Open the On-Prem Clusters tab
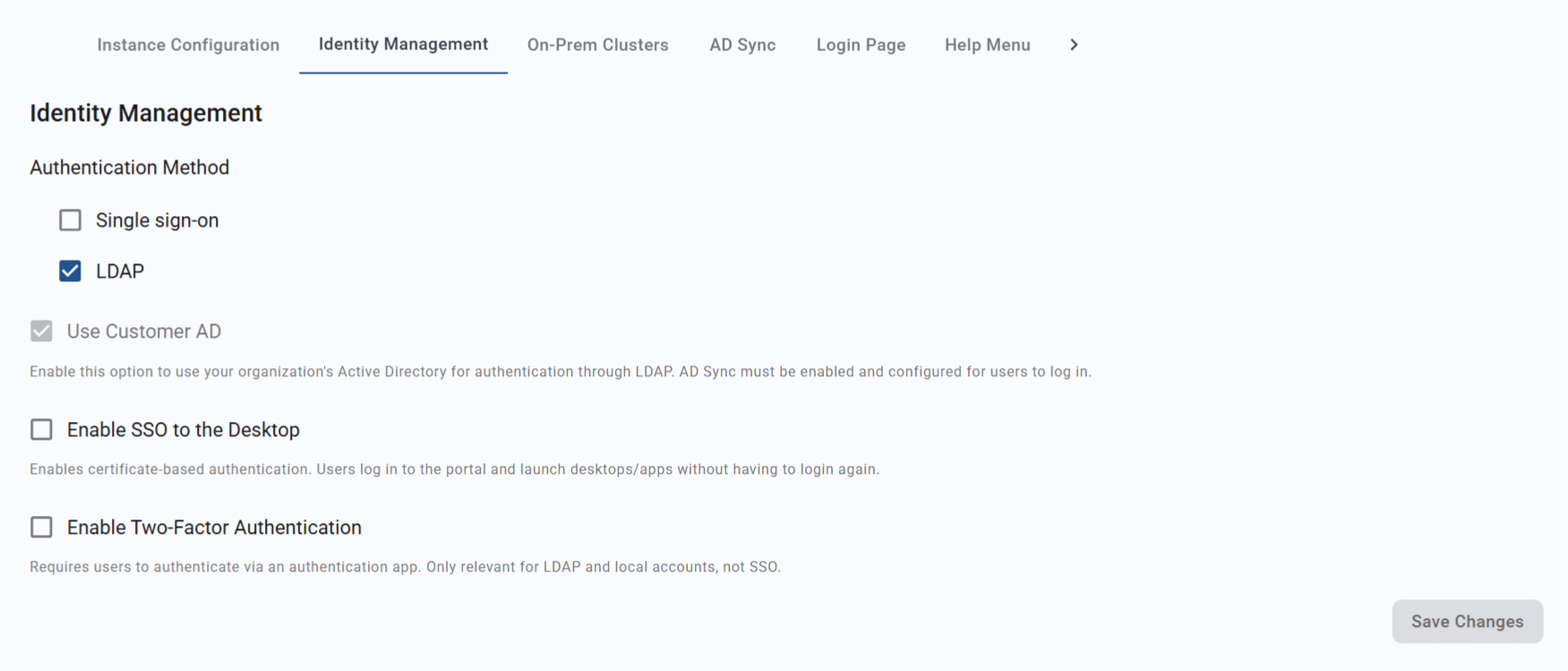 tap(598, 45)
